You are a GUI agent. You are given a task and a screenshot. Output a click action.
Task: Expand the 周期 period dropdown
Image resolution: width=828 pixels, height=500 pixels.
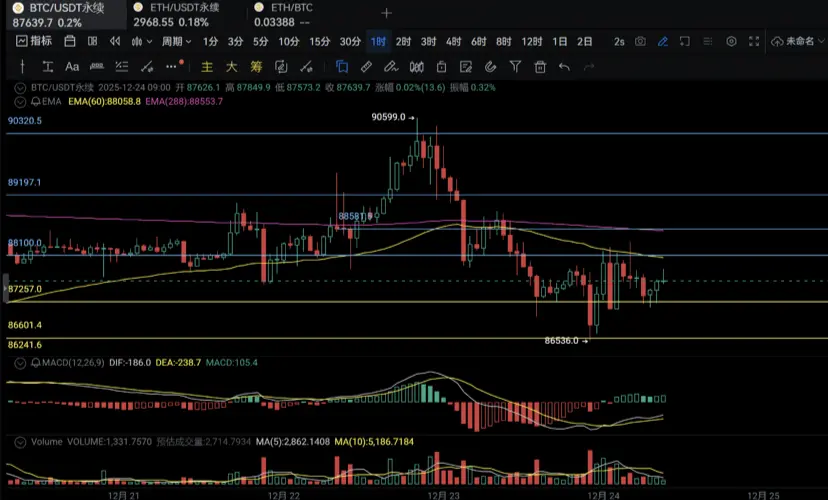click(x=176, y=41)
